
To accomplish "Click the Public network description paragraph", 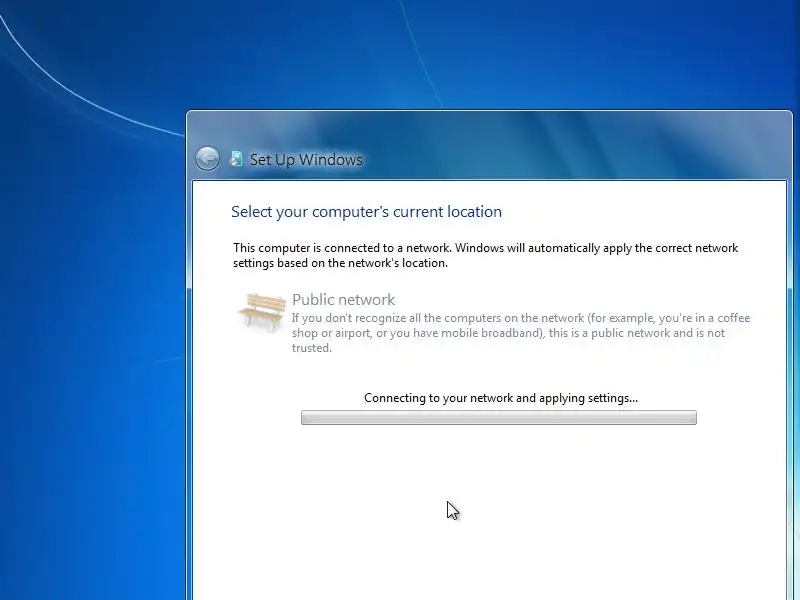I will 521,333.
